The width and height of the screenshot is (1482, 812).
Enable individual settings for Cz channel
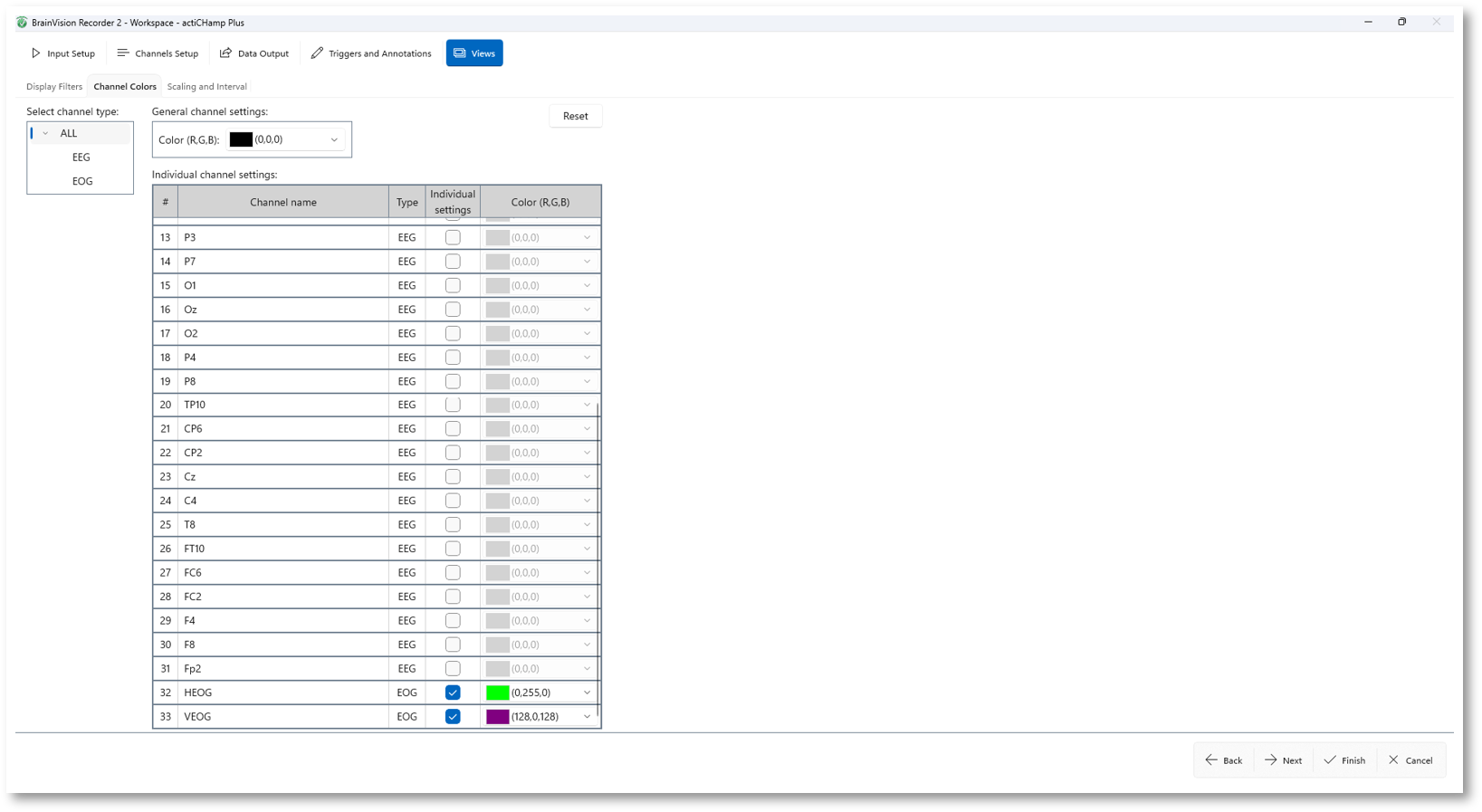tap(453, 477)
